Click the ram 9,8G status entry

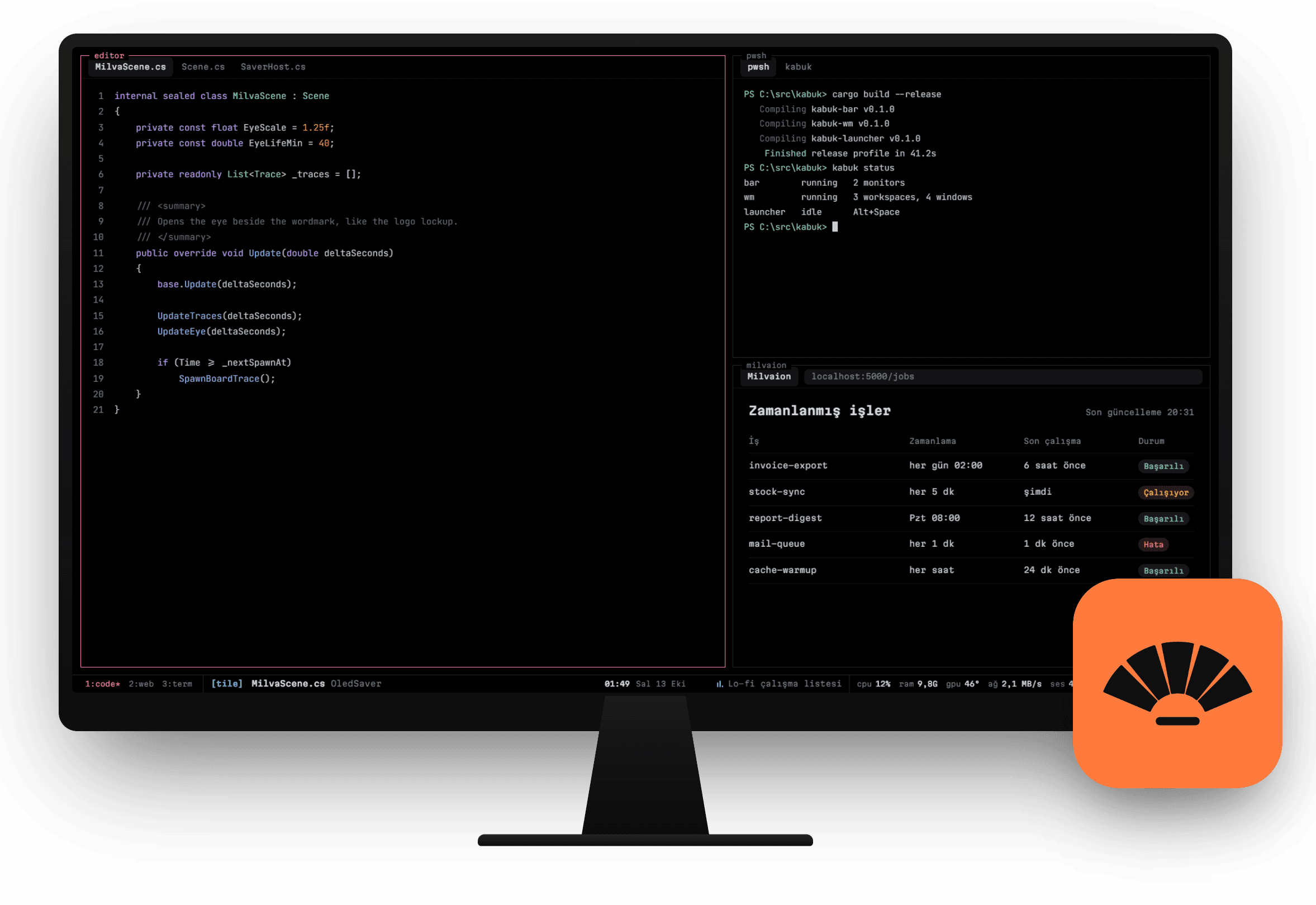(918, 683)
